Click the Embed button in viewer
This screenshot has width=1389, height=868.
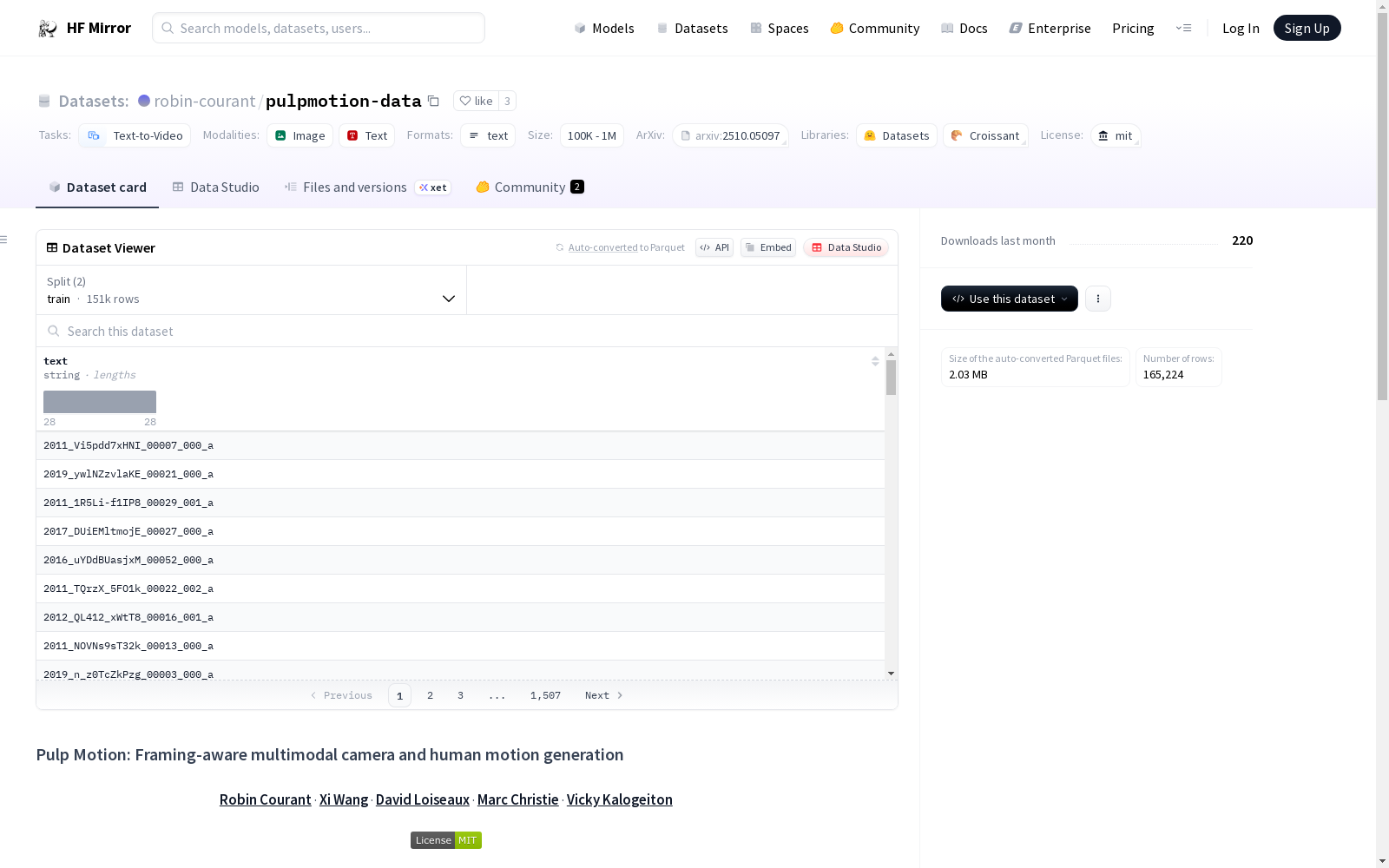coord(768,247)
